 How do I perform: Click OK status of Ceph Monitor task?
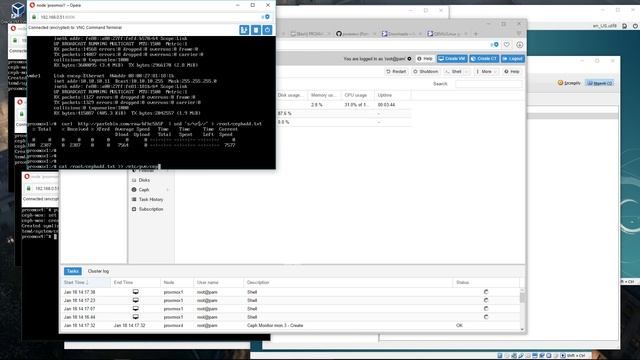click(459, 326)
